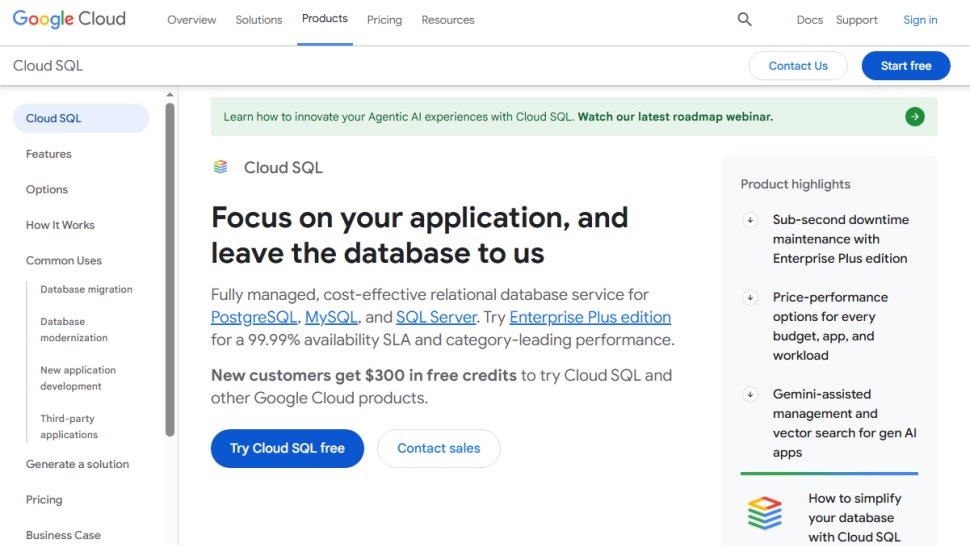Click the Contact sales button
The image size is (970, 545).
[438, 448]
